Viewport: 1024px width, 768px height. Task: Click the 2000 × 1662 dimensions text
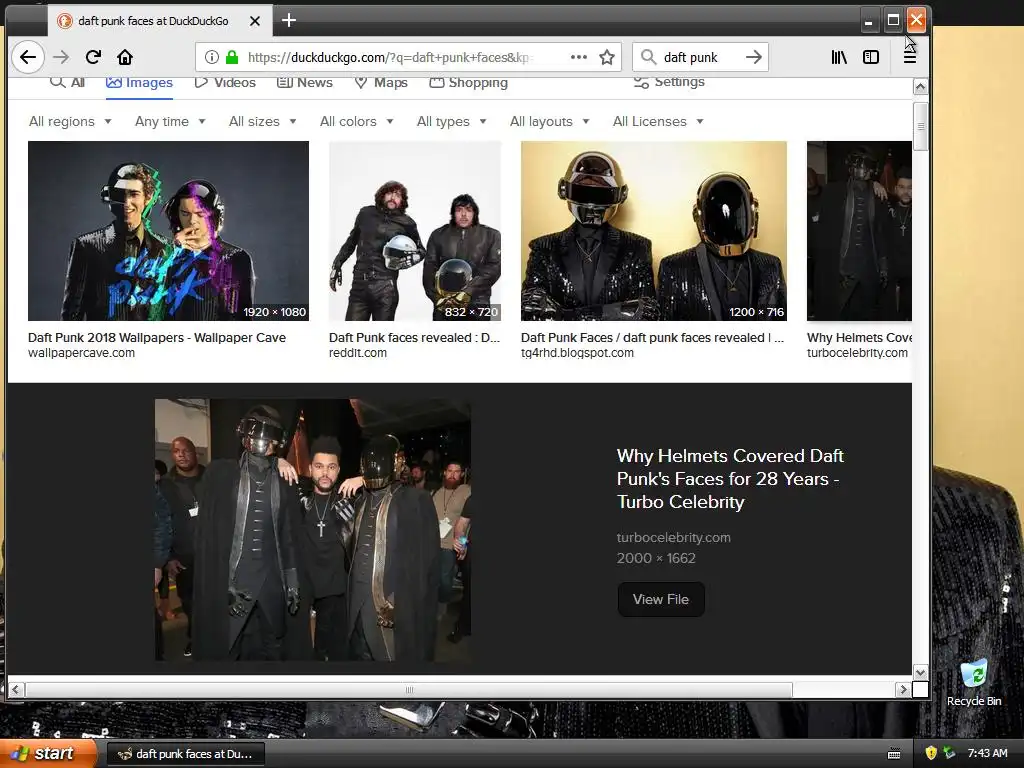click(x=656, y=558)
